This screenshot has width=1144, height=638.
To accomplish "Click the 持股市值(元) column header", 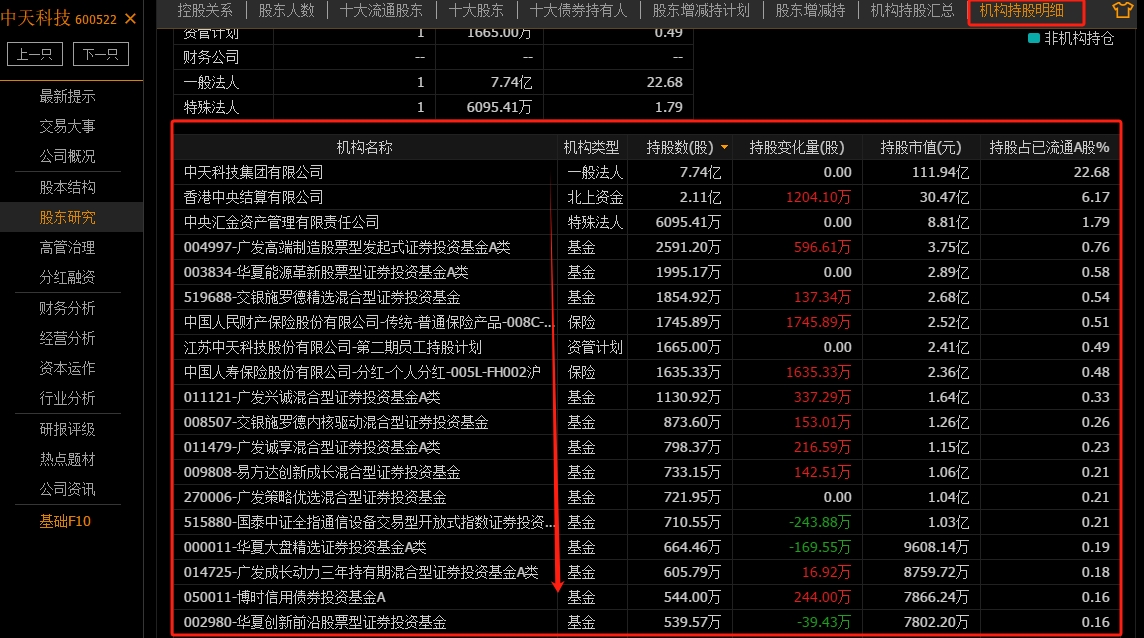I will pyautogui.click(x=921, y=147).
